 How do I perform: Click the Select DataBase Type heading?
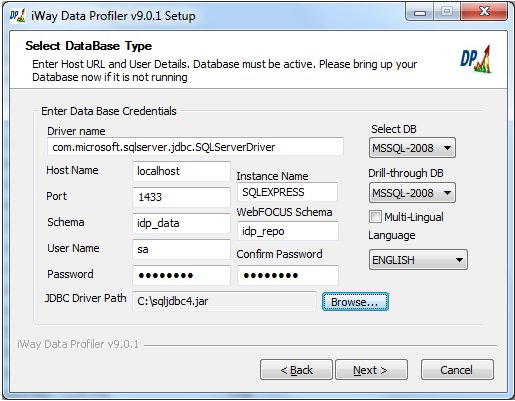tap(88, 46)
